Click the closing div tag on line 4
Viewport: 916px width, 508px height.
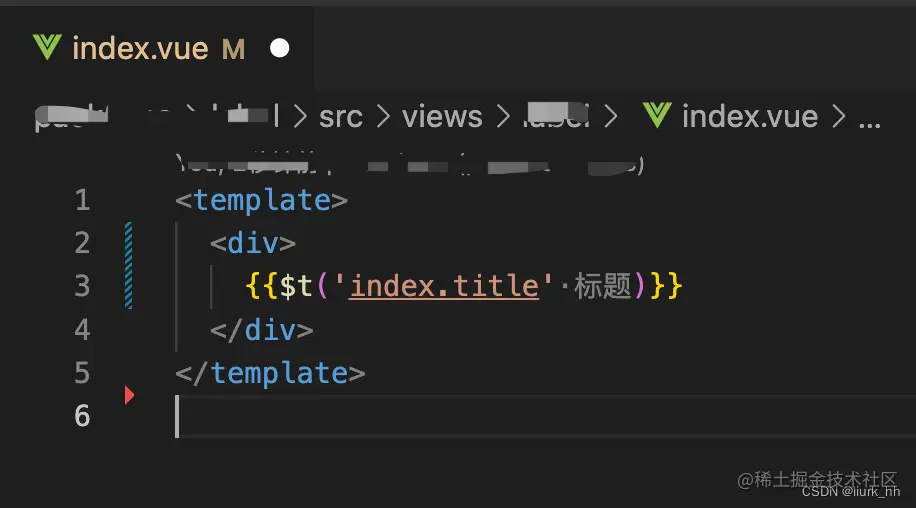pos(261,329)
